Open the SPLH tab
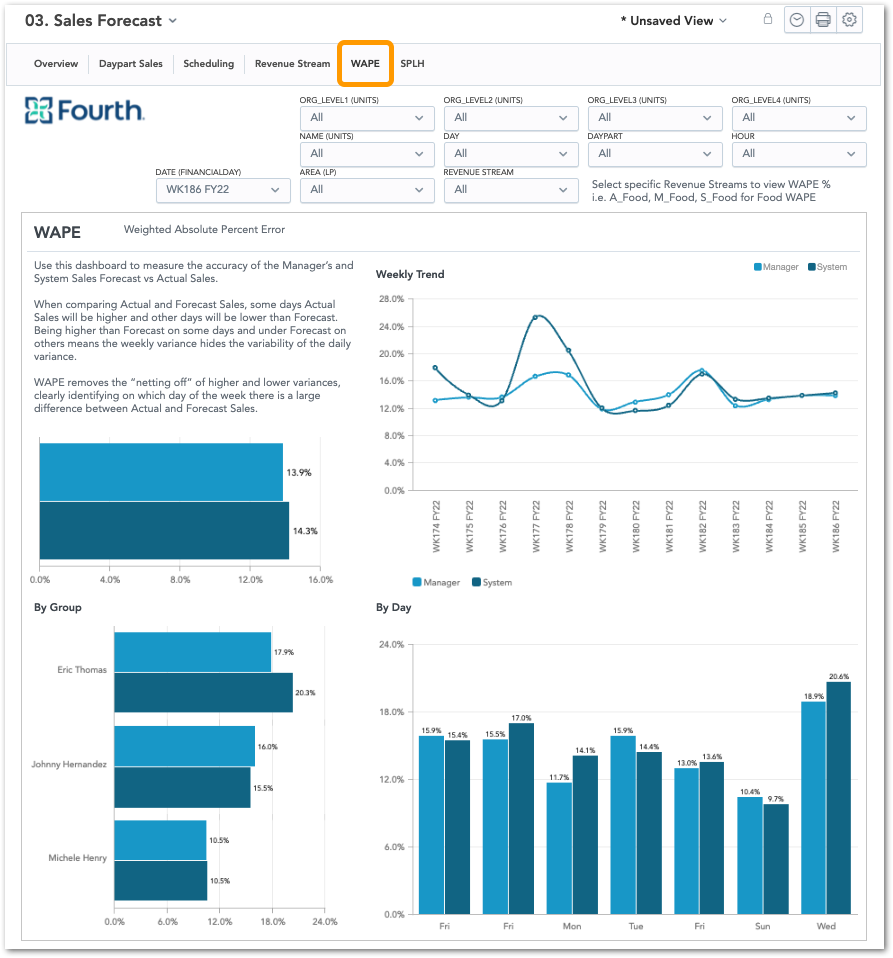 [x=412, y=64]
